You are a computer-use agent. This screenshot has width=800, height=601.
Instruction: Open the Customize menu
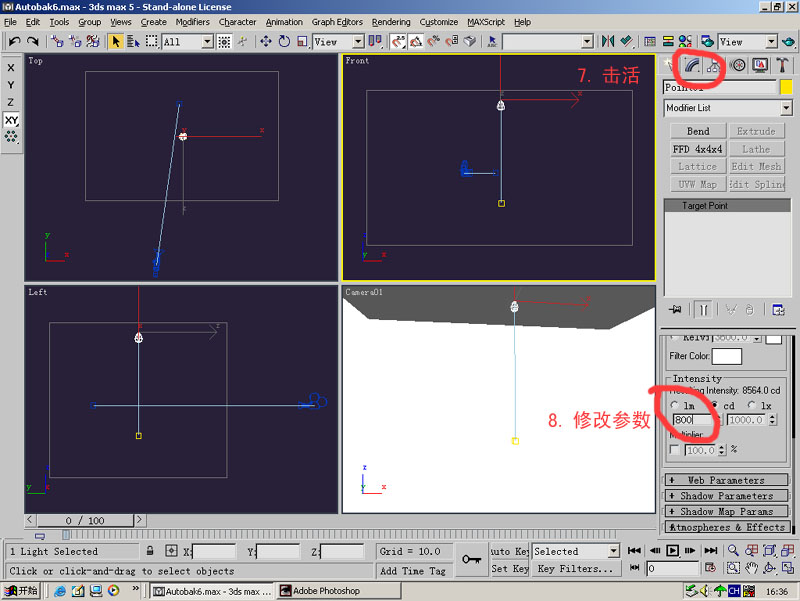coord(439,22)
